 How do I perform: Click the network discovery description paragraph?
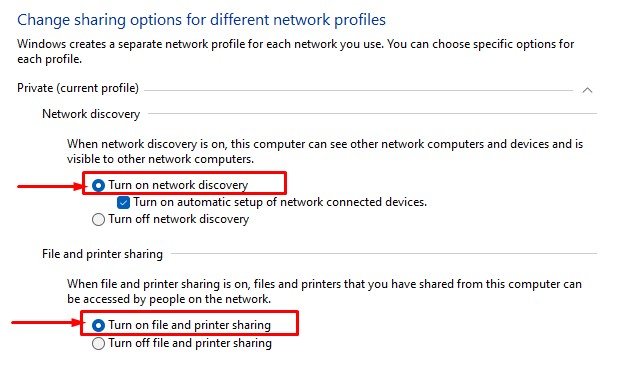pos(325,151)
